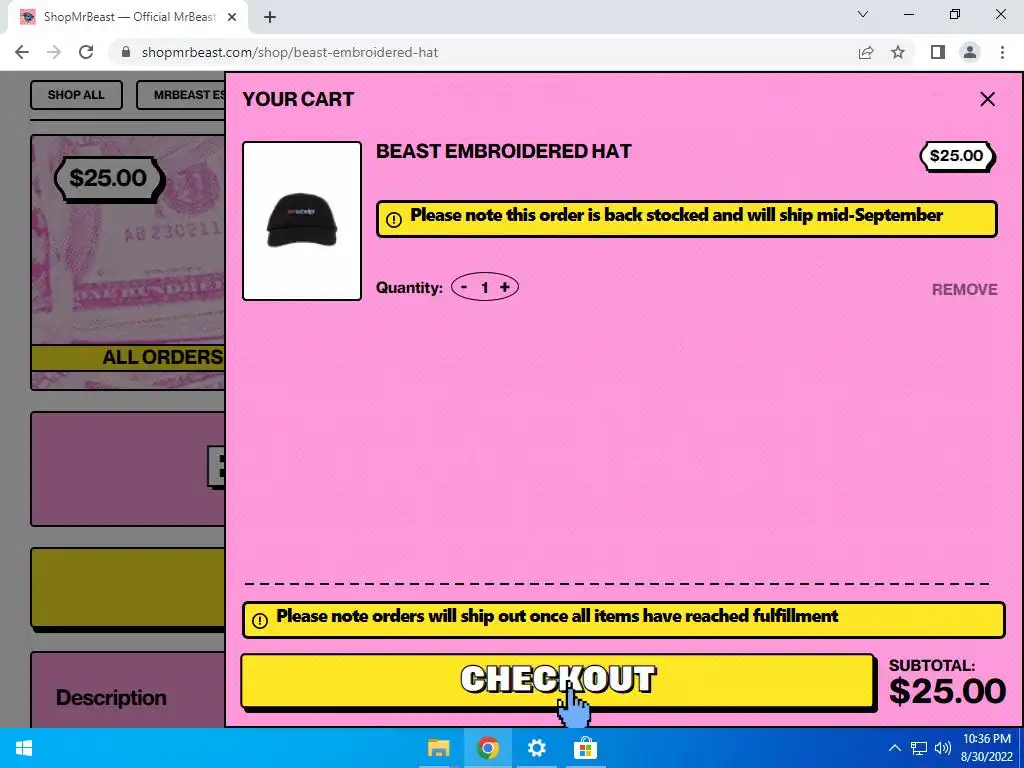
Task: Open the volume tray icon
Action: (943, 748)
